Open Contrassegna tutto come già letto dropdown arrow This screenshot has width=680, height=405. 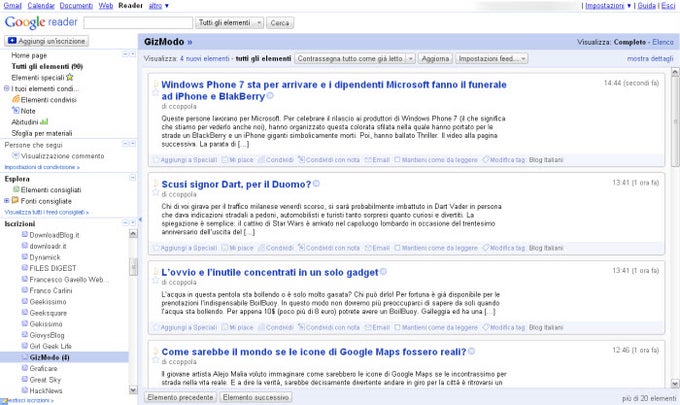click(x=411, y=59)
